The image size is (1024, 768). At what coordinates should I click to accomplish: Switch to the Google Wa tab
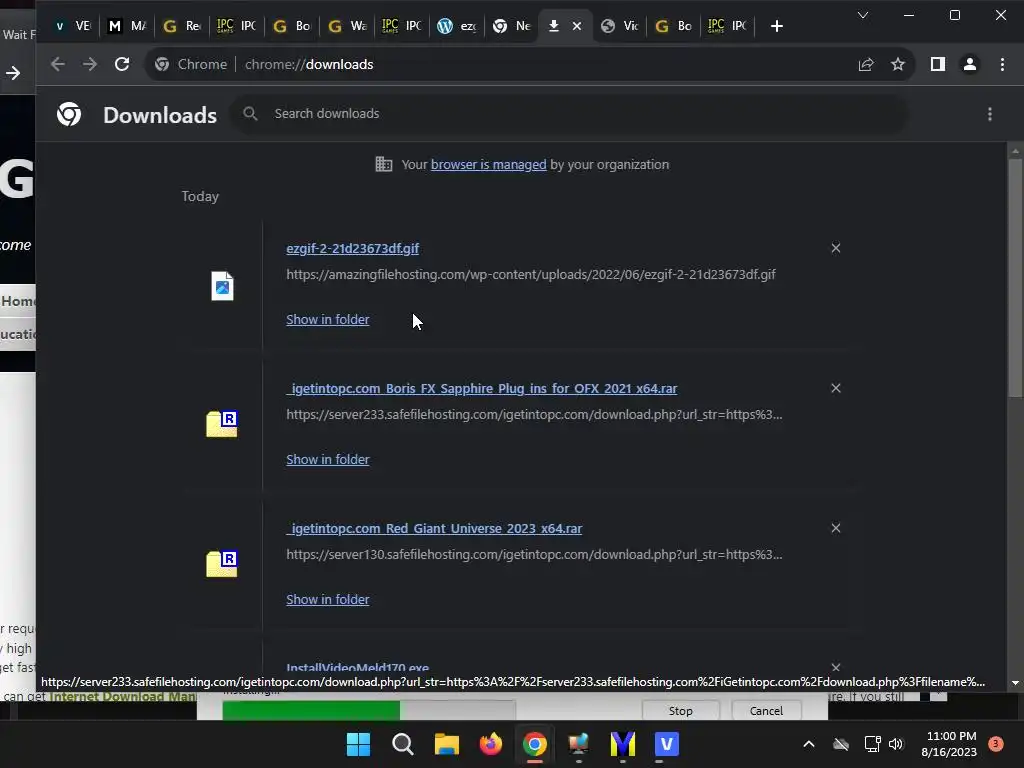coord(347,26)
